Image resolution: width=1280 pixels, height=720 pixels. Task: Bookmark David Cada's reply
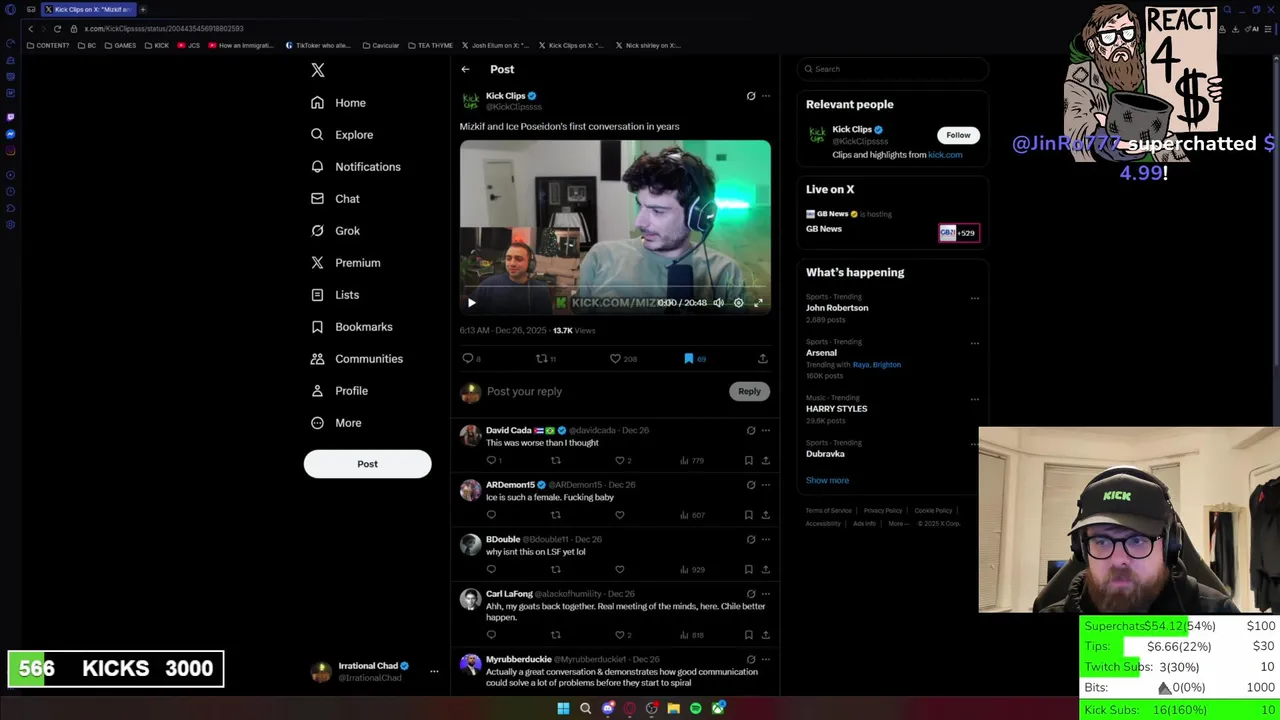tap(748, 461)
